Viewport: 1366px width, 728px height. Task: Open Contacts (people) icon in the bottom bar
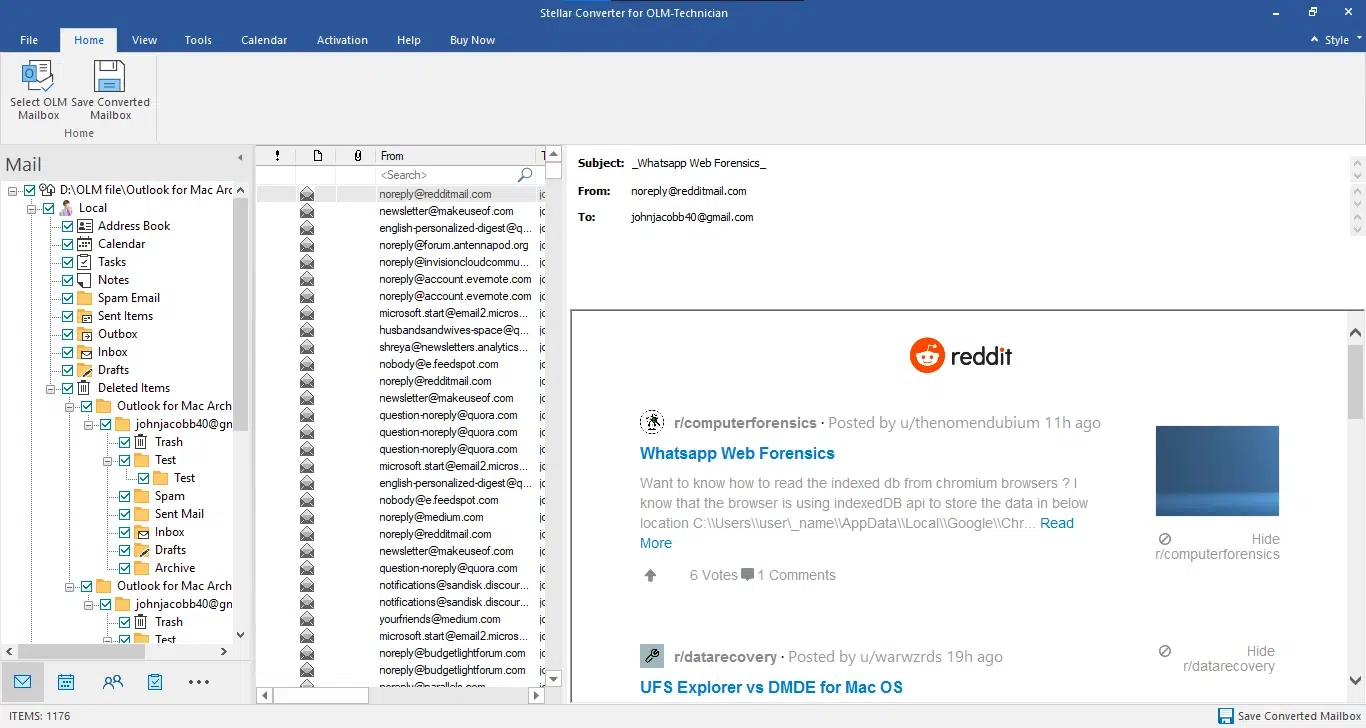112,682
